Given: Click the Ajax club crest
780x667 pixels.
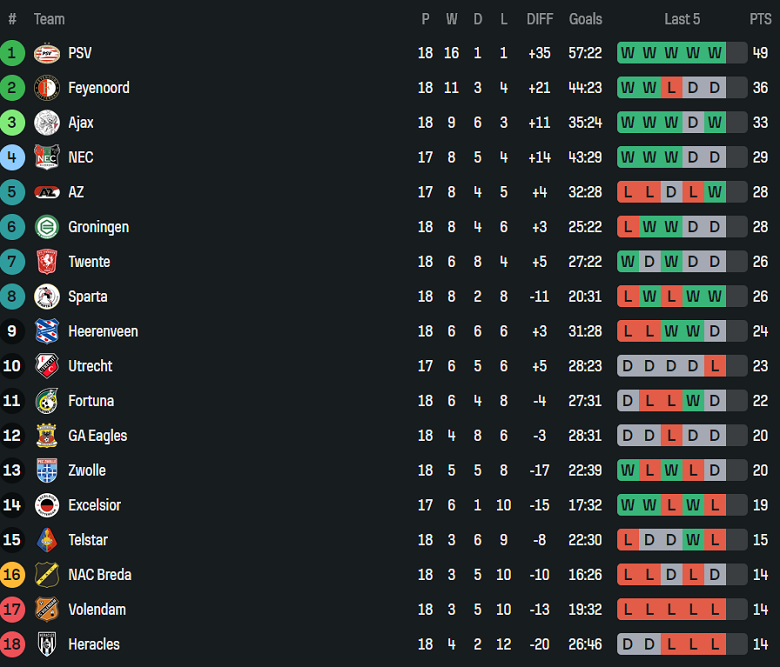Looking at the screenshot, I should click(x=47, y=123).
